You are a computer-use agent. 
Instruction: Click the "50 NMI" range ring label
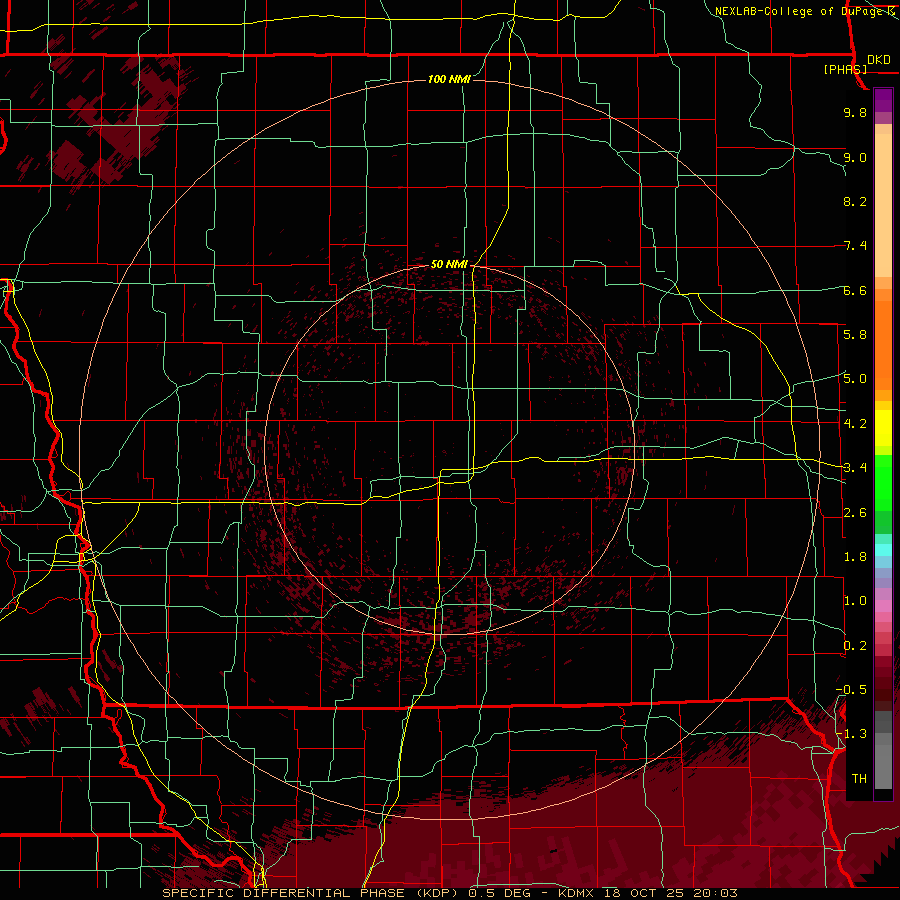tap(449, 264)
